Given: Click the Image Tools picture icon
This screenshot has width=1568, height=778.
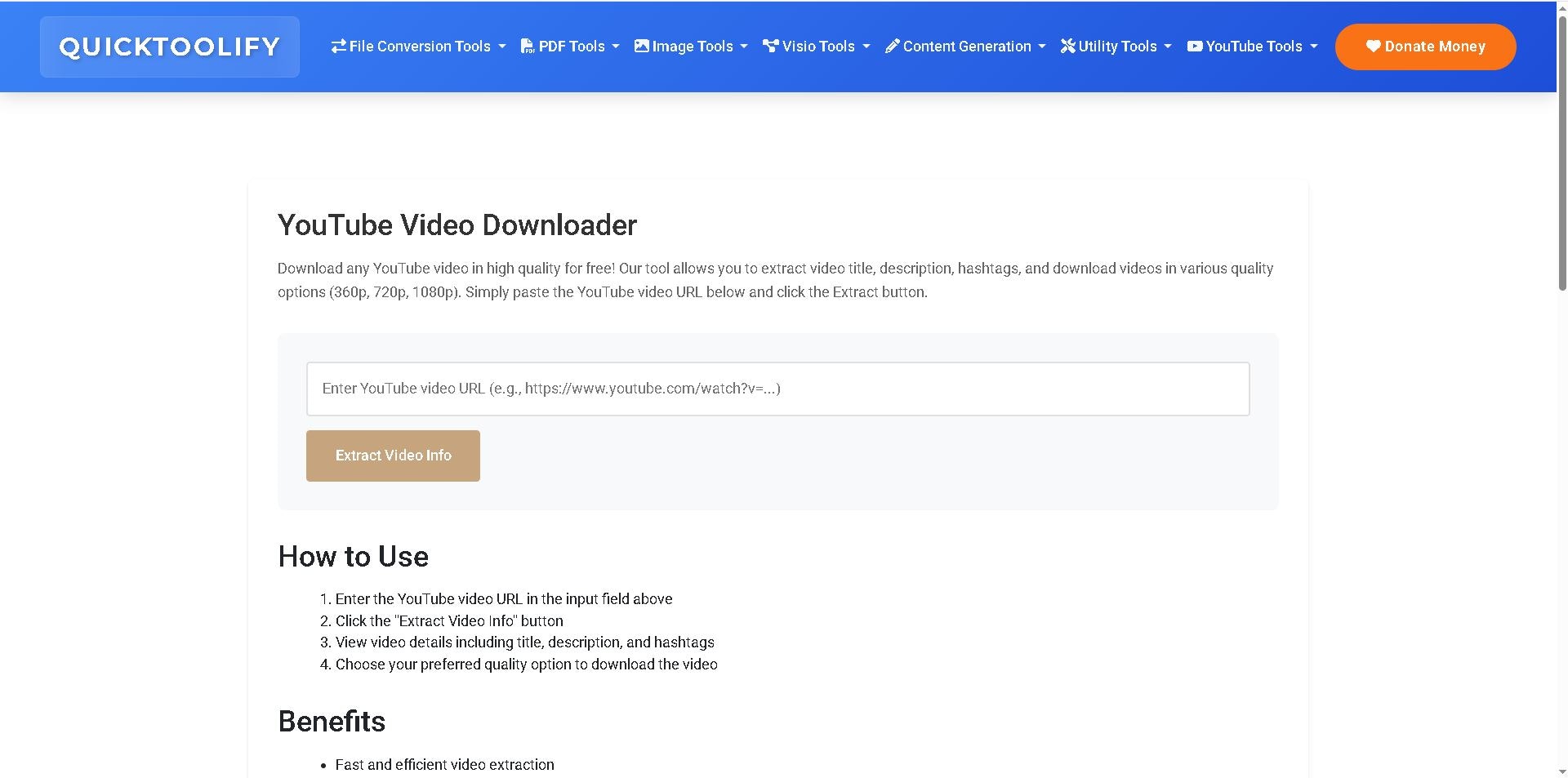Looking at the screenshot, I should coord(642,47).
